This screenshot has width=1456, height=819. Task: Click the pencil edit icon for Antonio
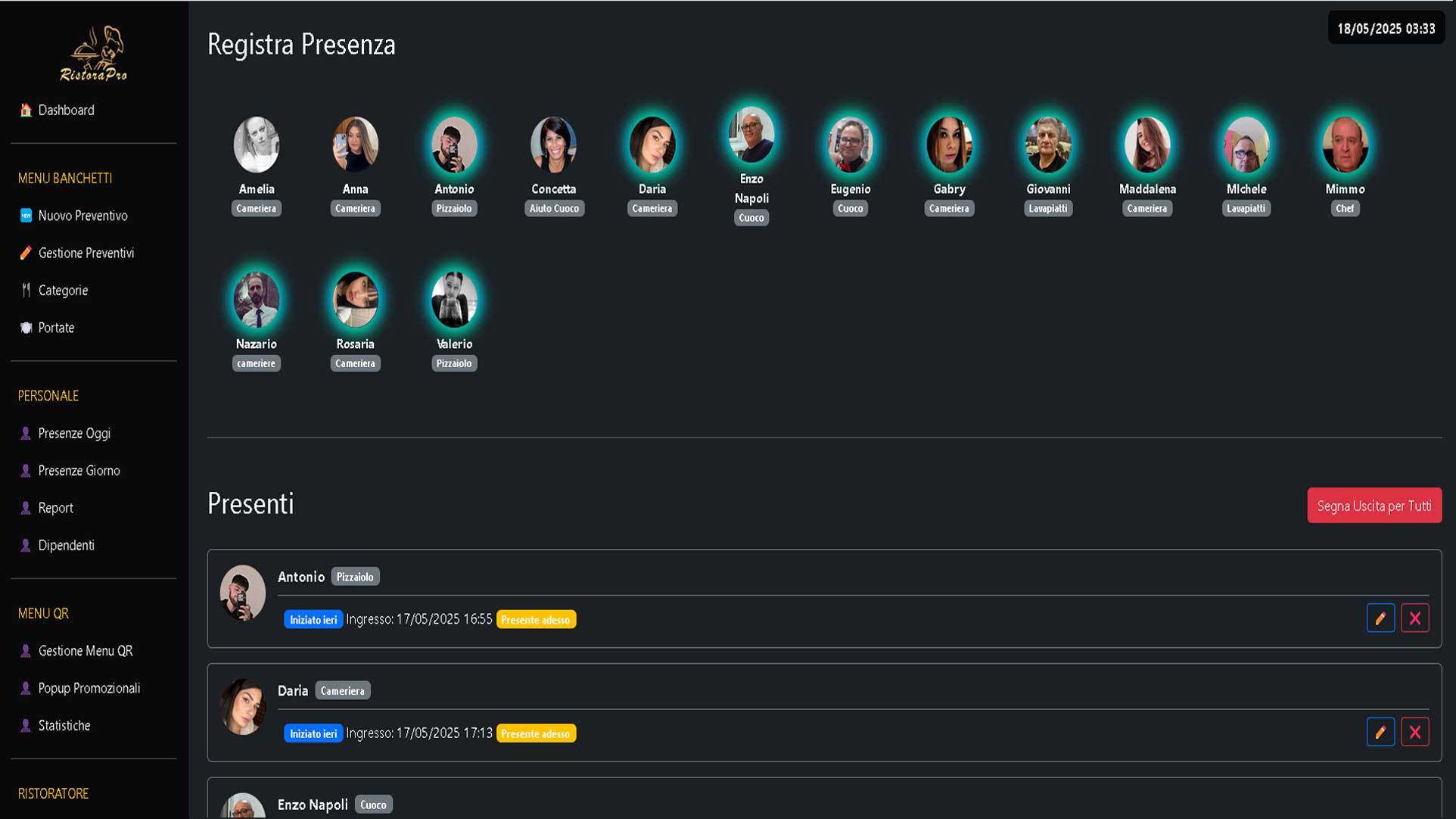coord(1380,618)
